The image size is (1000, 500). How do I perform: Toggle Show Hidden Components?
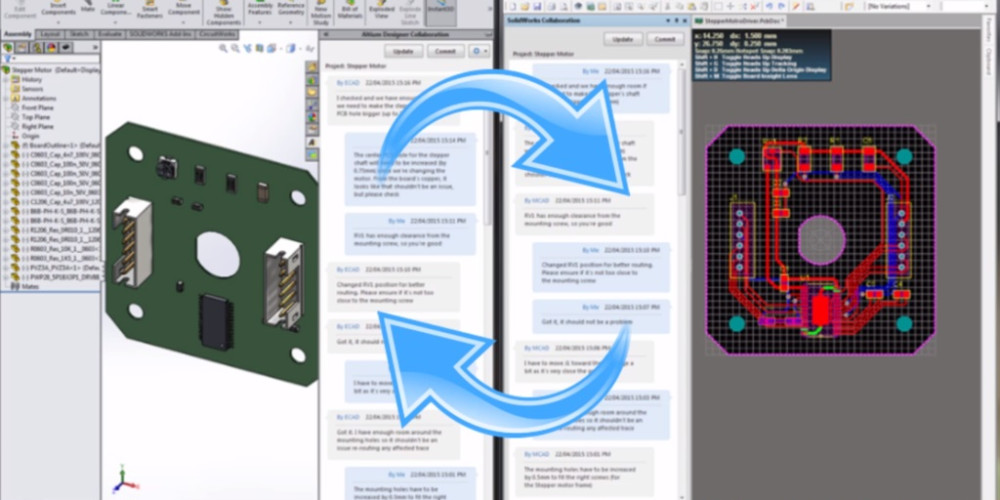pos(223,12)
